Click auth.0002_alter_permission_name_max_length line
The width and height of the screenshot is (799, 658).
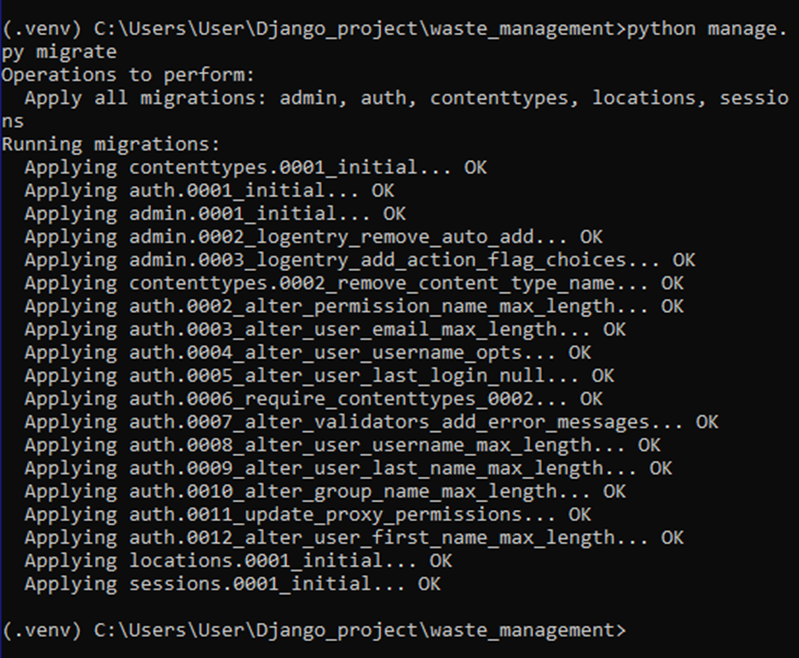pyautogui.click(x=354, y=306)
